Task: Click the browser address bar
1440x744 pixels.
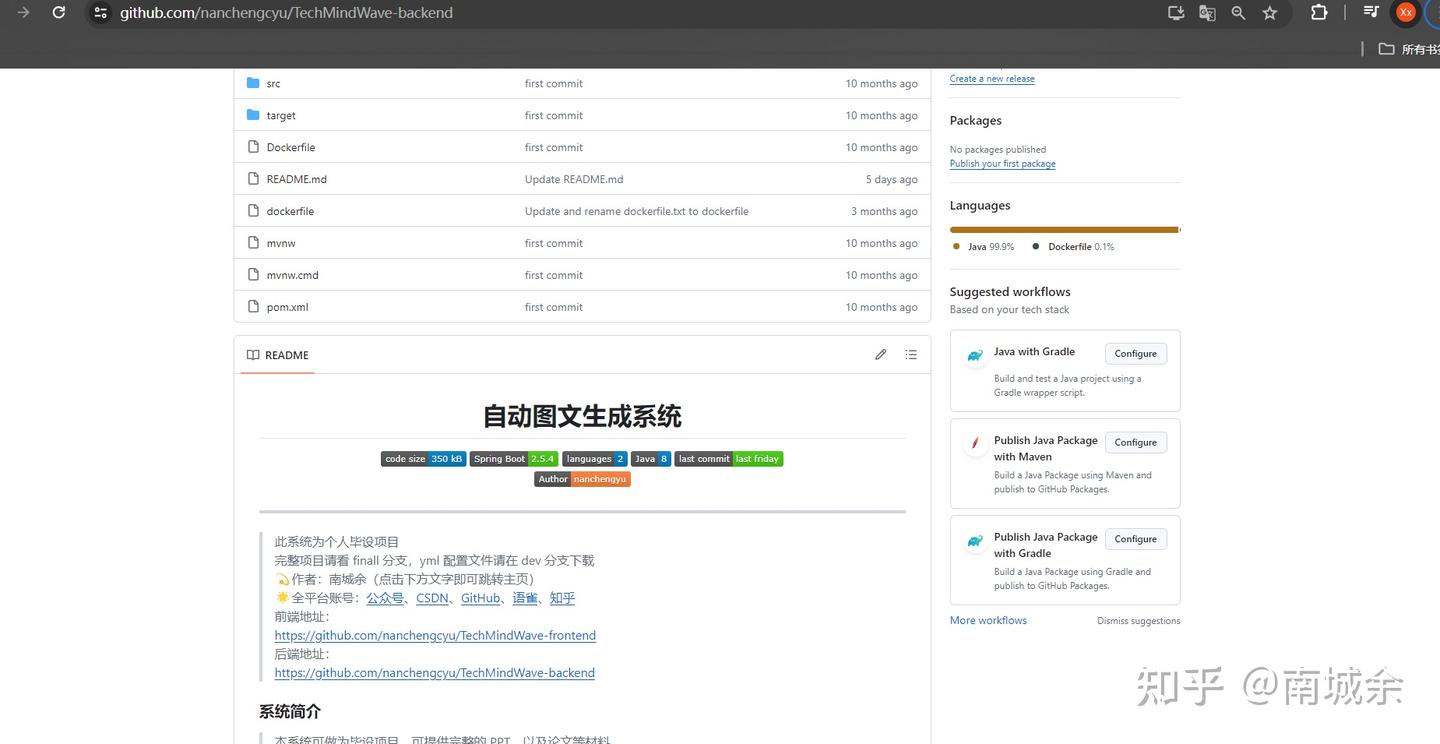Action: point(400,12)
